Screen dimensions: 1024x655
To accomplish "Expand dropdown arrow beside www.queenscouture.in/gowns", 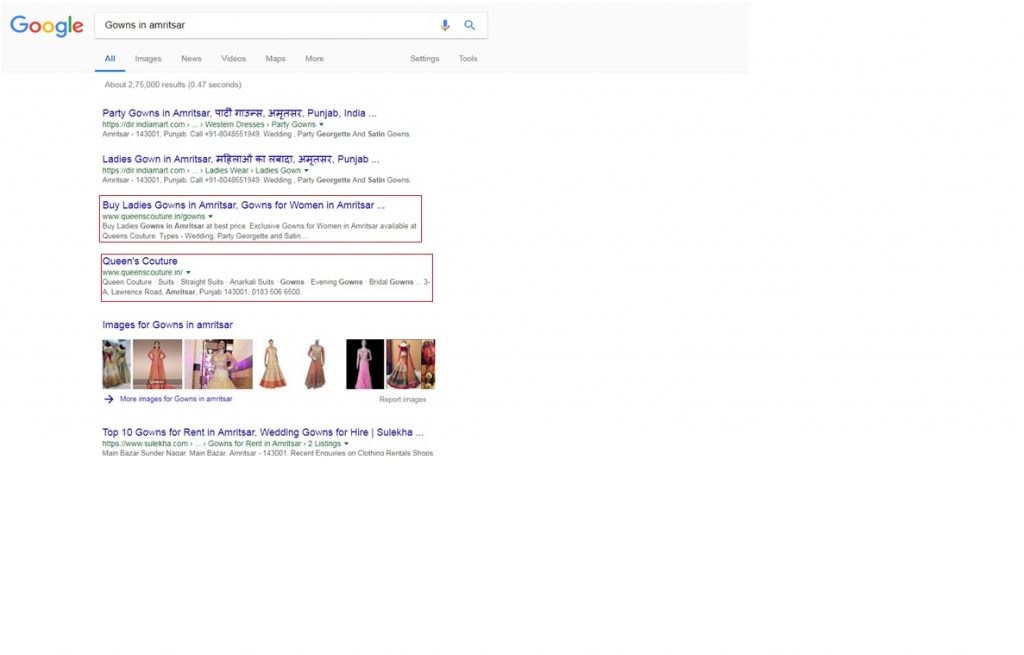I will 210,217.
